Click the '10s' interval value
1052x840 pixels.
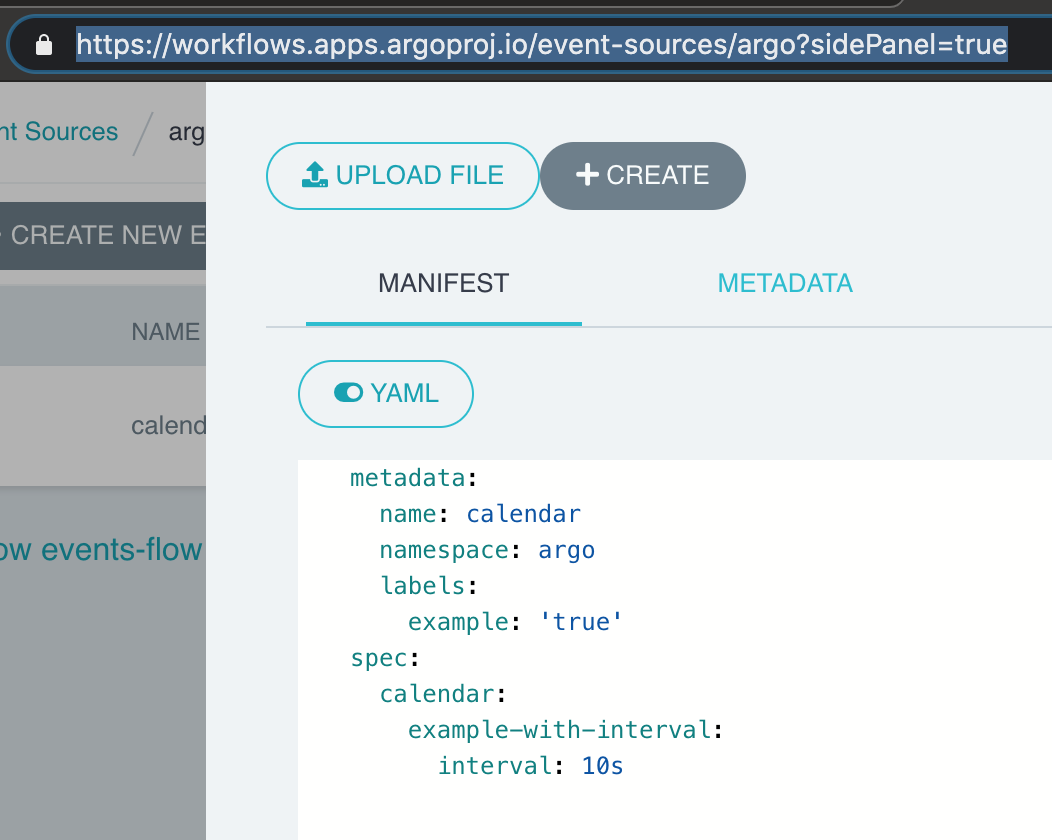pos(602,766)
